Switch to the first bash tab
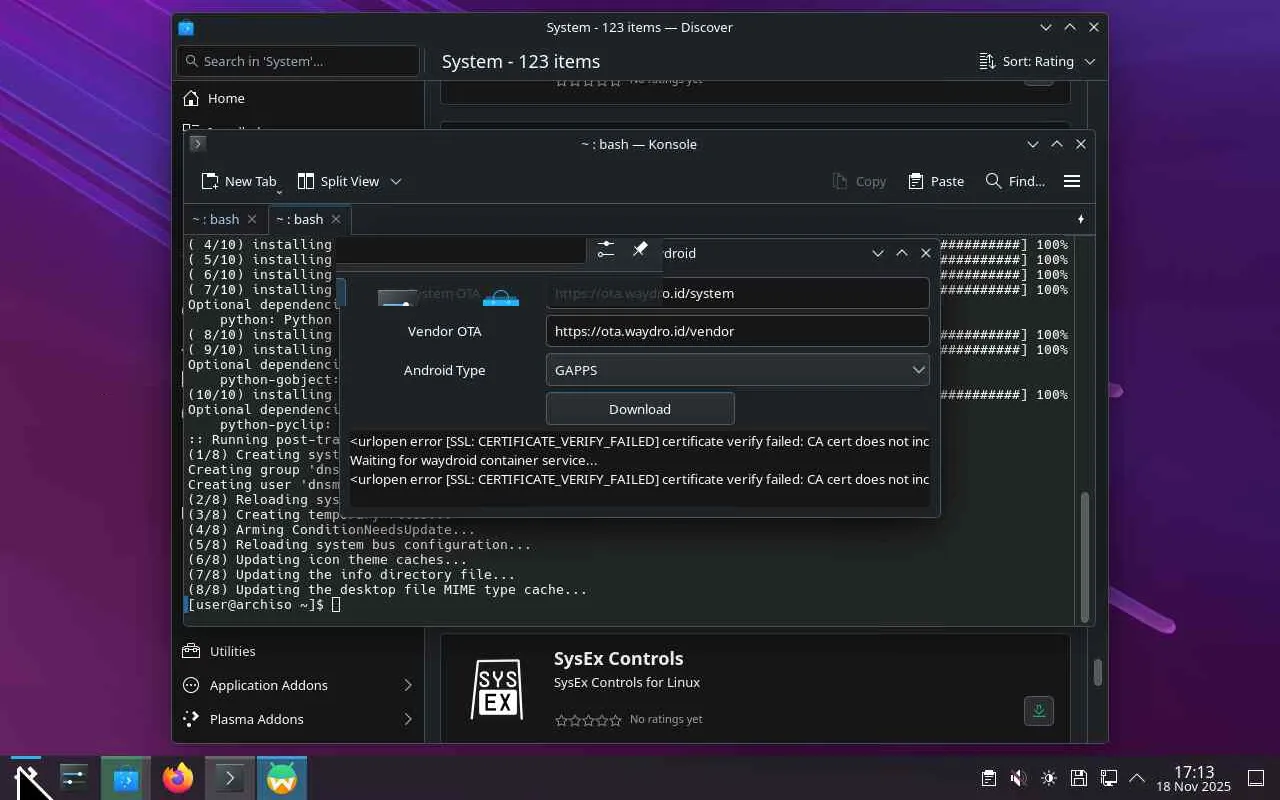Viewport: 1280px width, 800px height. pyautogui.click(x=216, y=219)
